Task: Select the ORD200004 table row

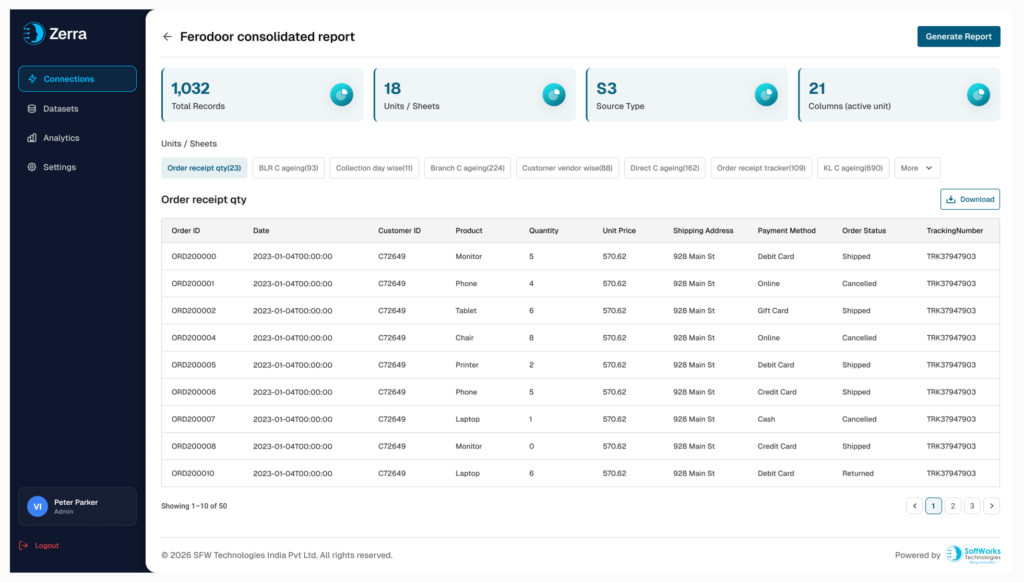Action: point(580,338)
